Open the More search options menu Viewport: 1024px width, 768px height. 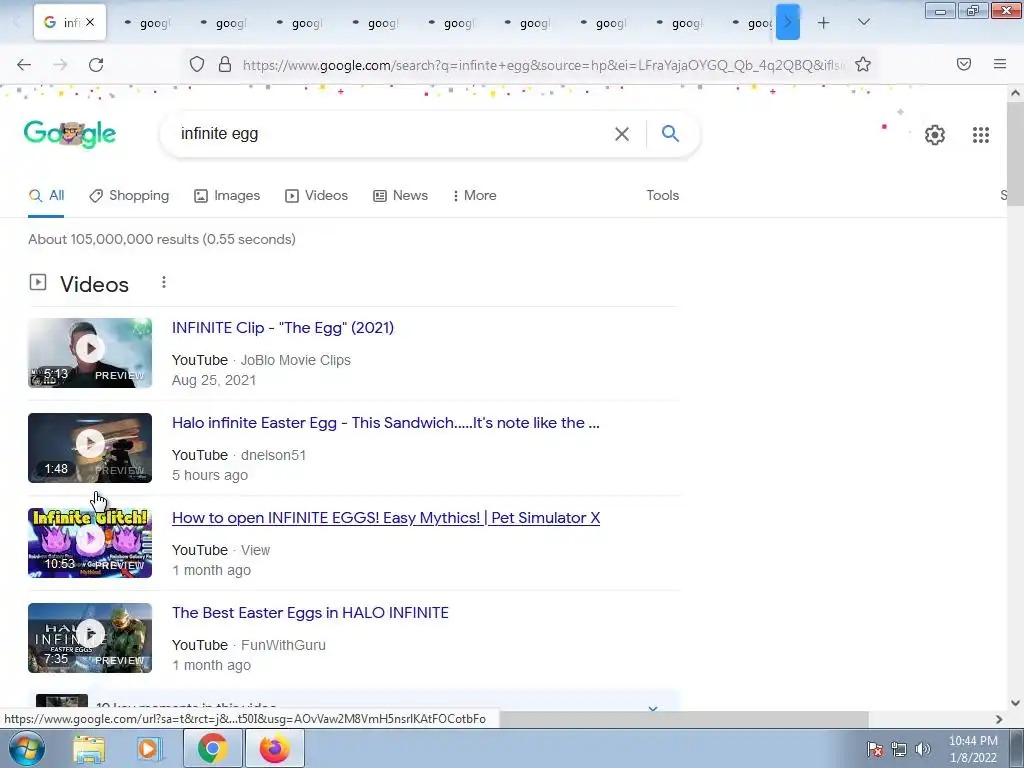tap(475, 195)
